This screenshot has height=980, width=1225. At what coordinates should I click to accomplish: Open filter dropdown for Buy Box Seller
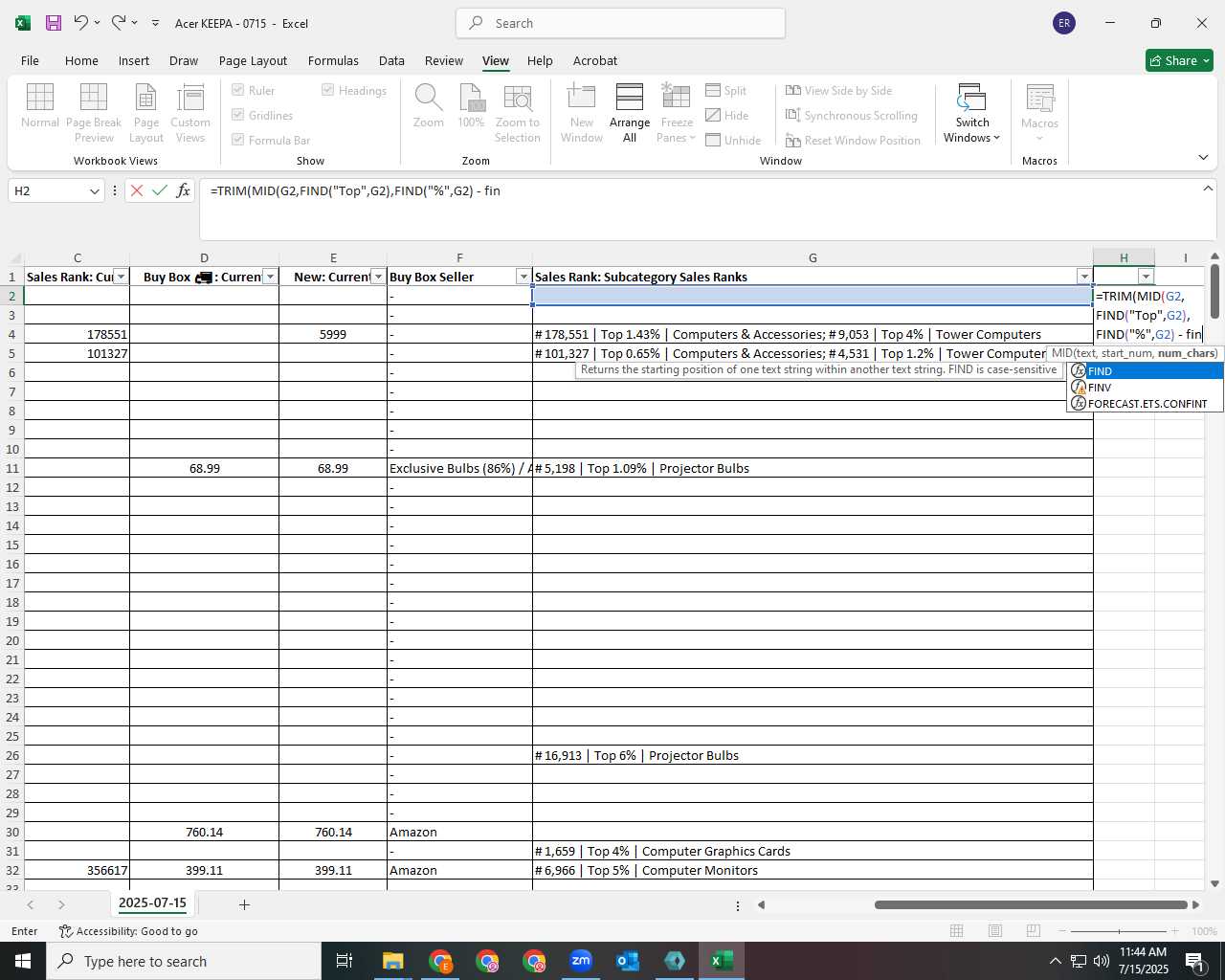523,277
